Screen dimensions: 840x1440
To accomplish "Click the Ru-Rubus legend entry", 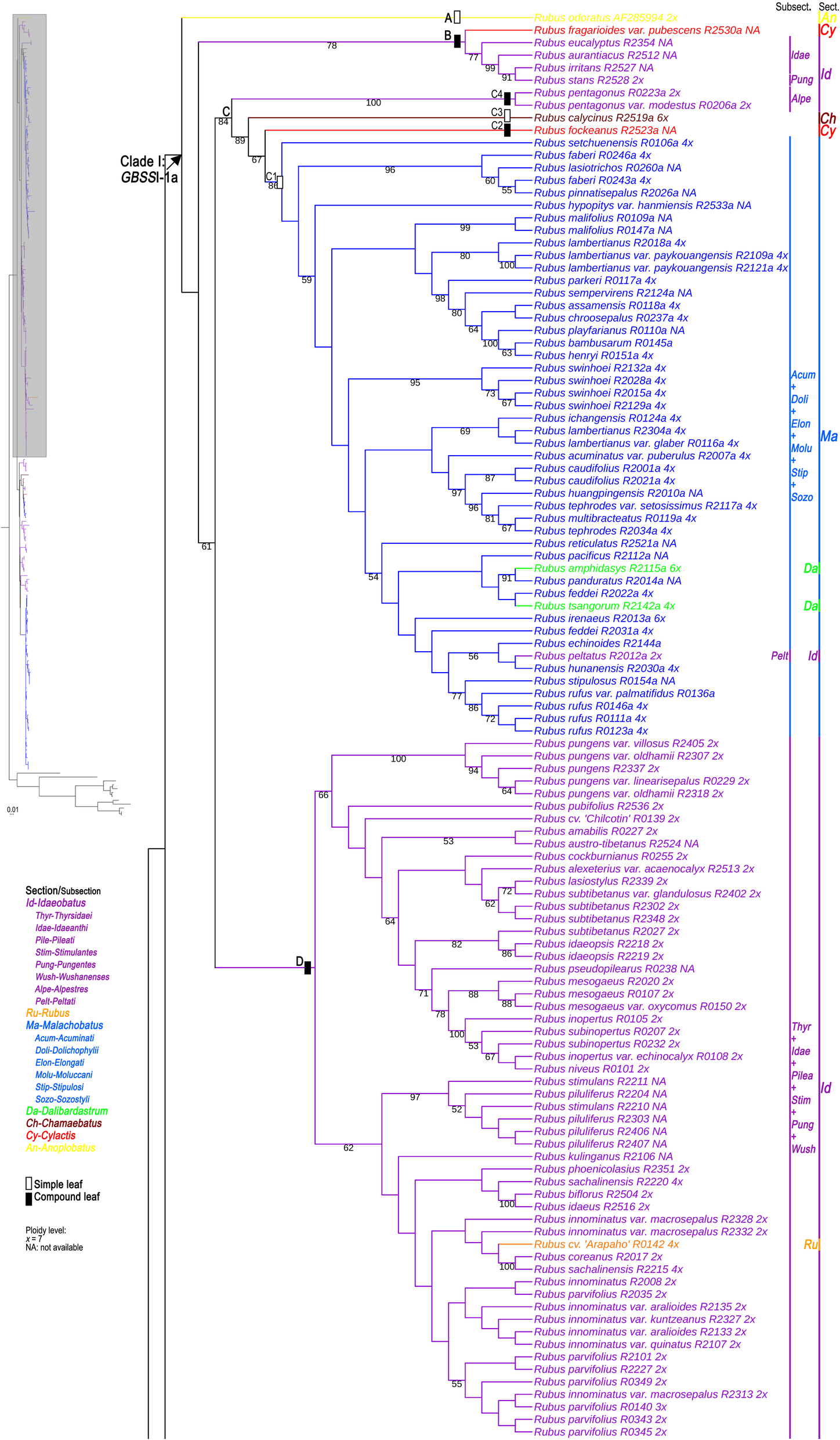I will point(48,1013).
